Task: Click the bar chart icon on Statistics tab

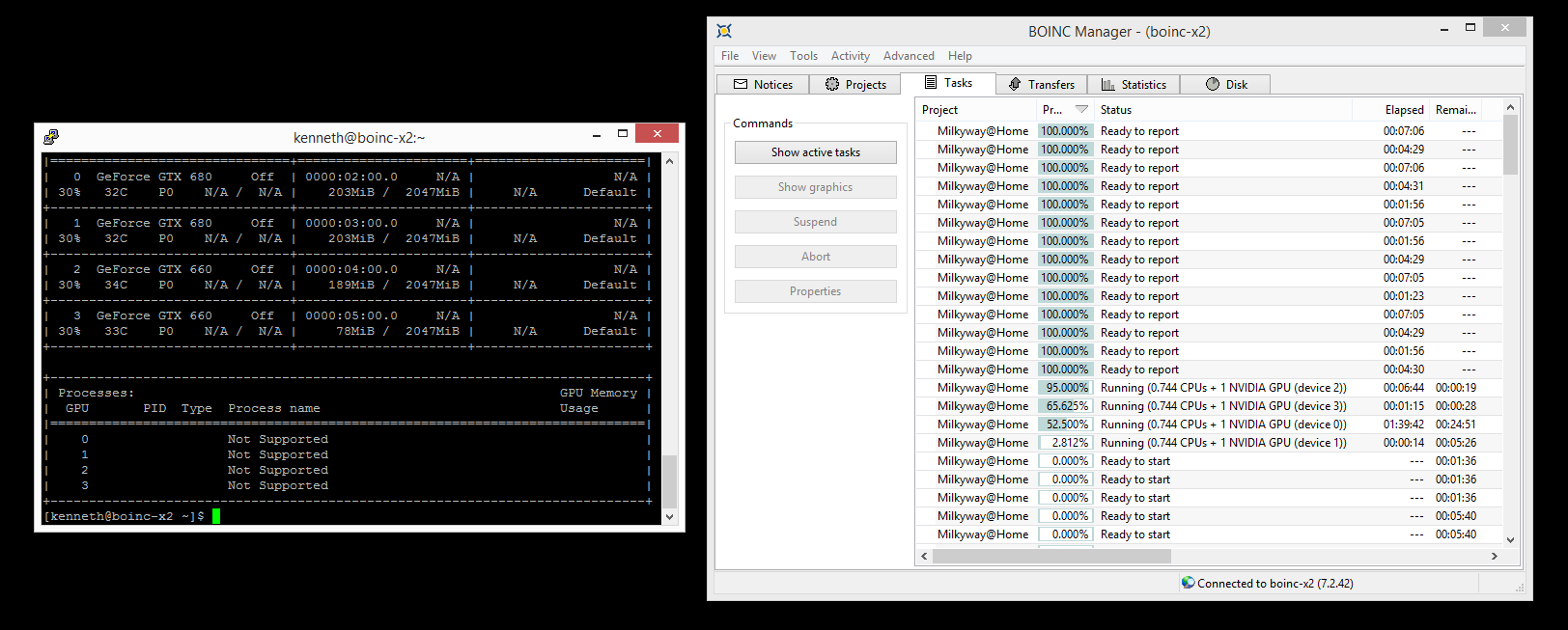Action: pos(1107,85)
